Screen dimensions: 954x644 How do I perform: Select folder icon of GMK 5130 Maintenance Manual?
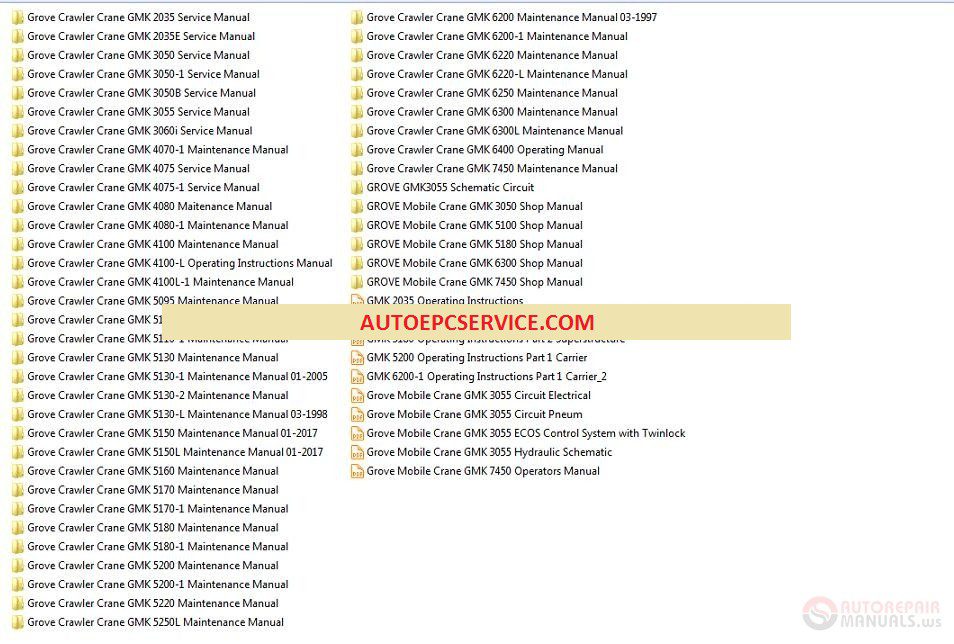[x=18, y=357]
